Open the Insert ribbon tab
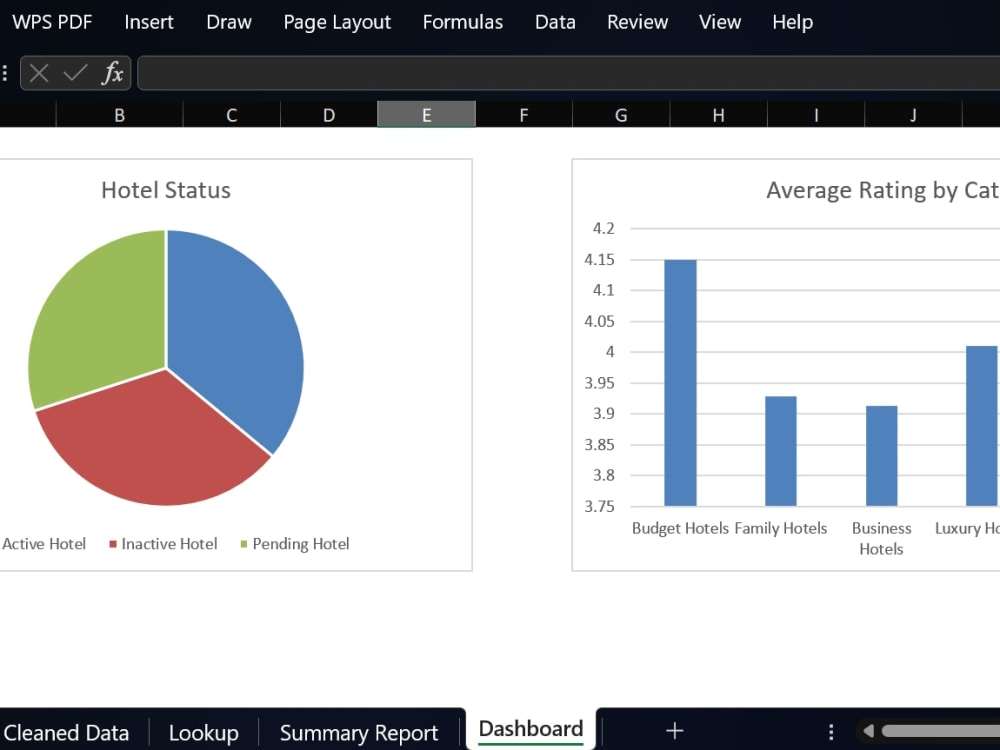 click(149, 22)
